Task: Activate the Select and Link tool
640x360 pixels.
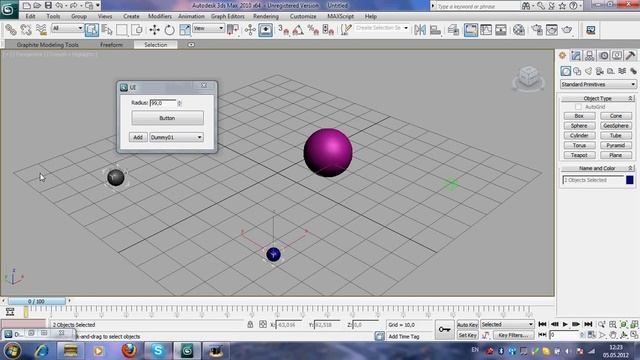Action: [x=11, y=29]
